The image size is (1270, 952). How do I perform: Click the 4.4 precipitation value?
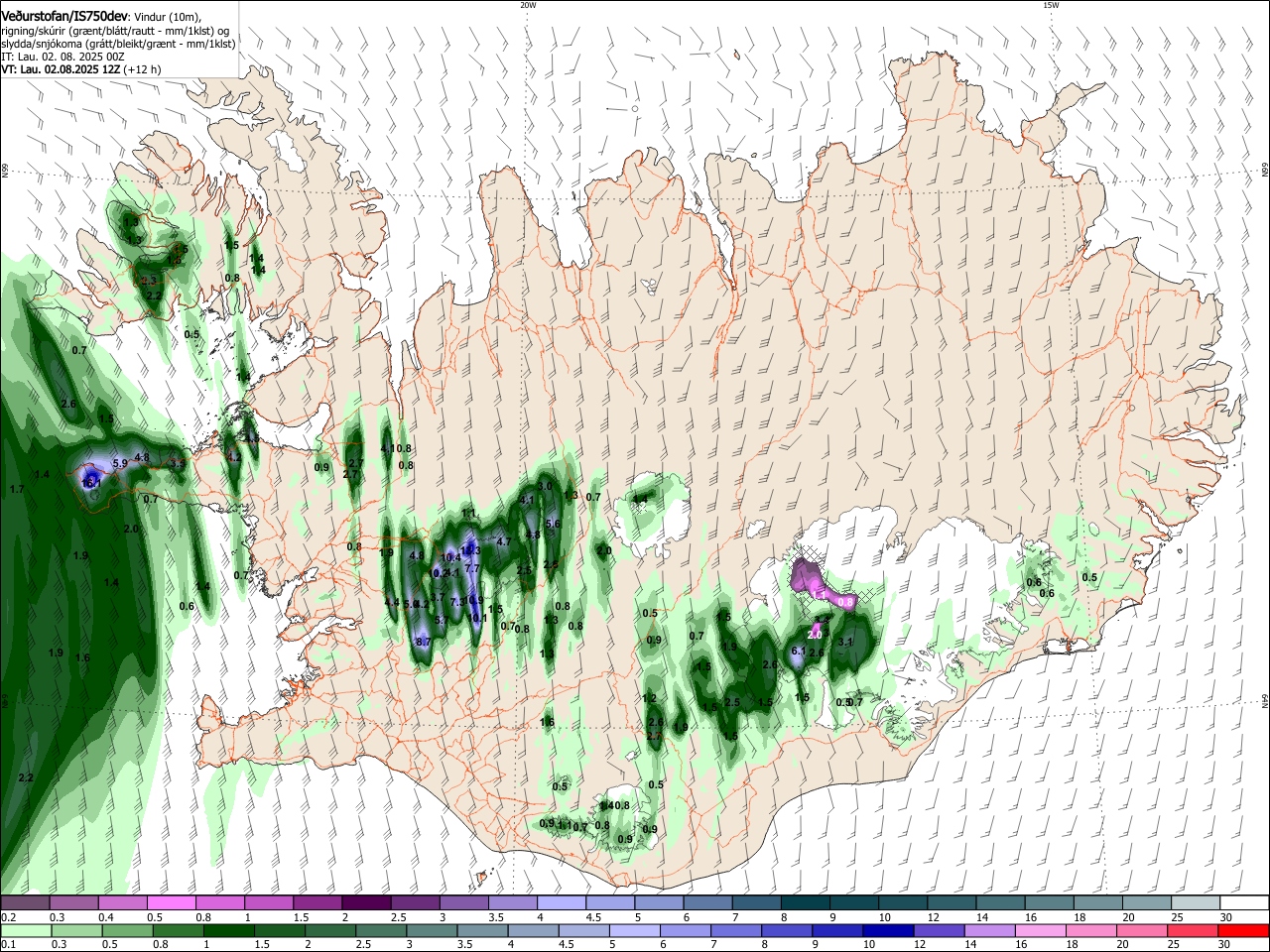coord(391,602)
